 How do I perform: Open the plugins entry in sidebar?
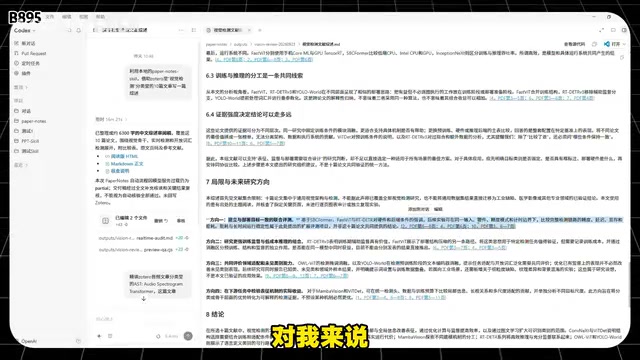pos(22,73)
